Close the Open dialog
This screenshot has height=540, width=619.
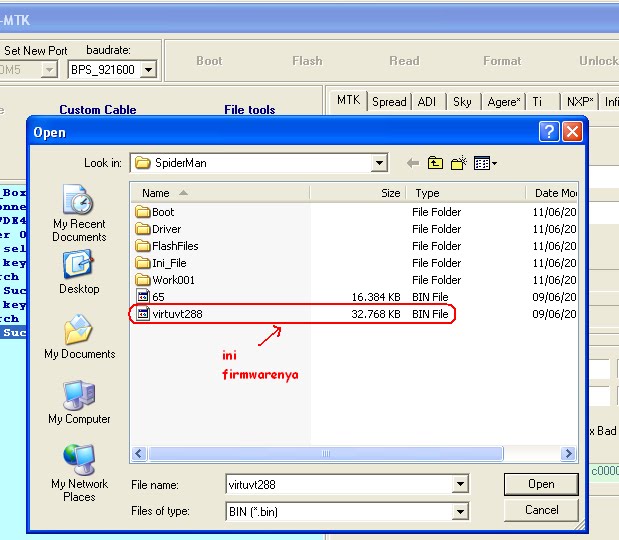(x=572, y=131)
